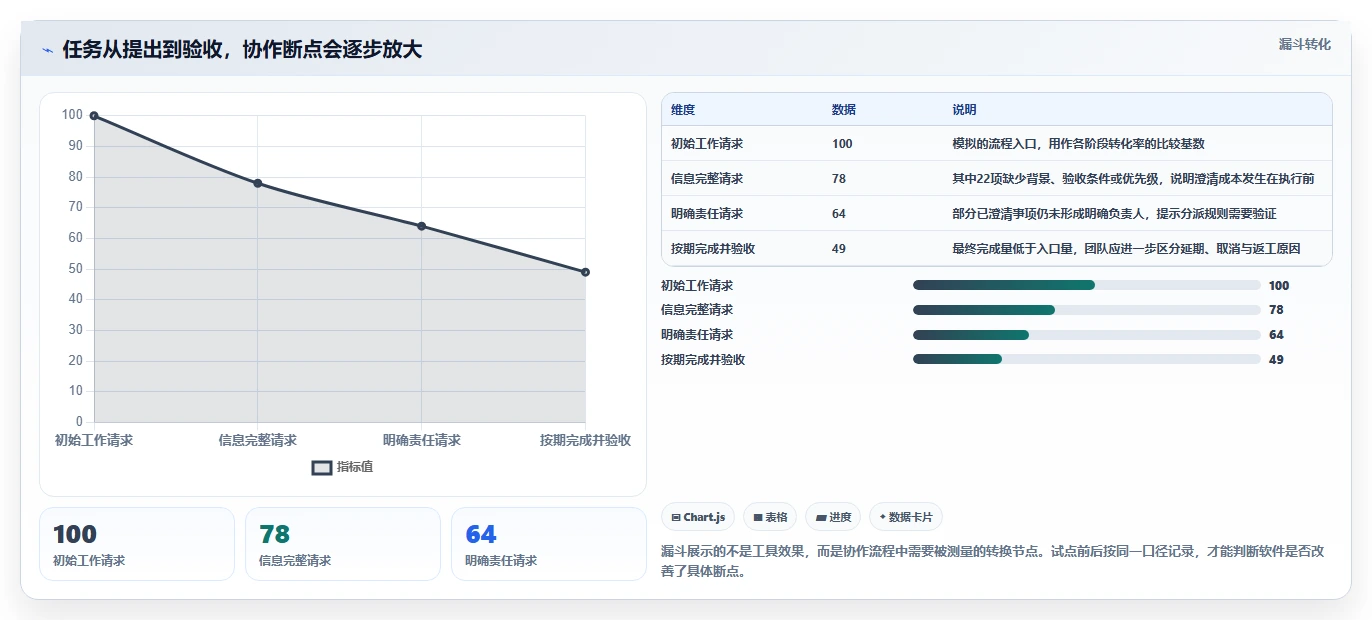Image resolution: width=1372 pixels, height=620 pixels.
Task: Click the 信息完整请求 progress row label
Action: [x=697, y=310]
